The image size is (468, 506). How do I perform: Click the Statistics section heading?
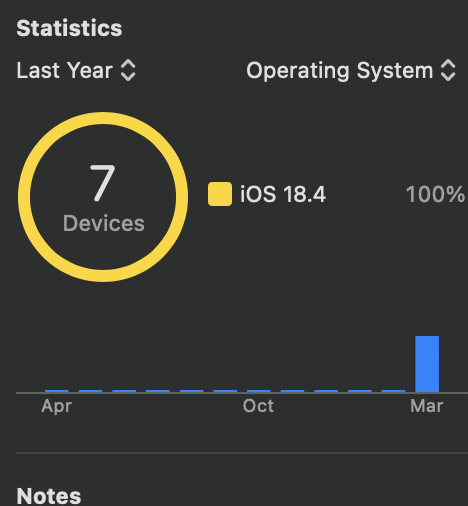[x=69, y=28]
